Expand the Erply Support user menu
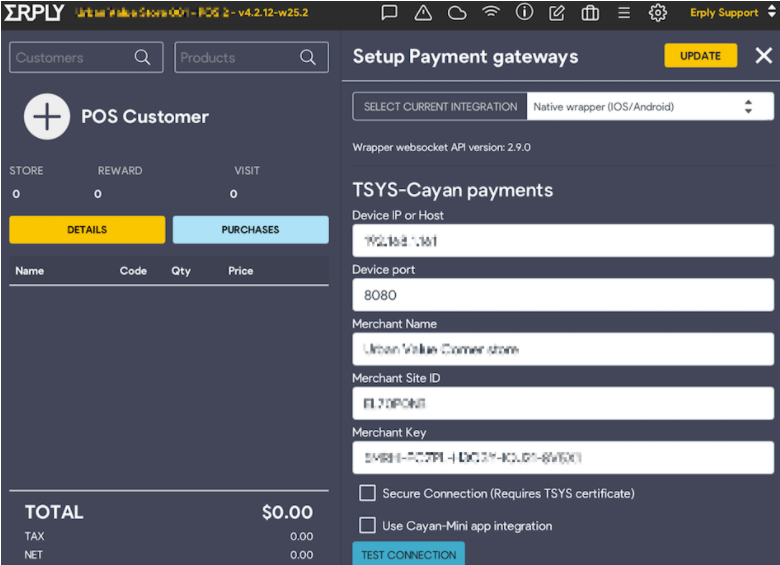This screenshot has width=780, height=565. (x=733, y=12)
